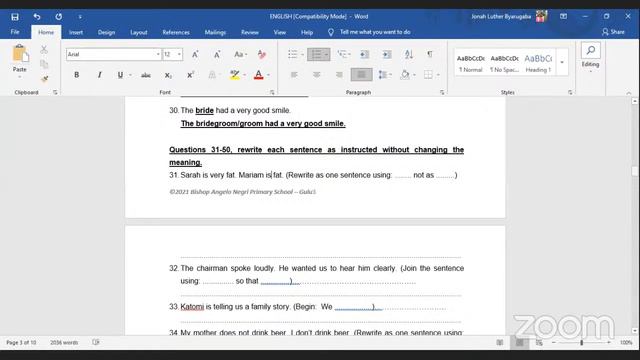
Task: Switch to the Design tab
Action: (x=106, y=32)
